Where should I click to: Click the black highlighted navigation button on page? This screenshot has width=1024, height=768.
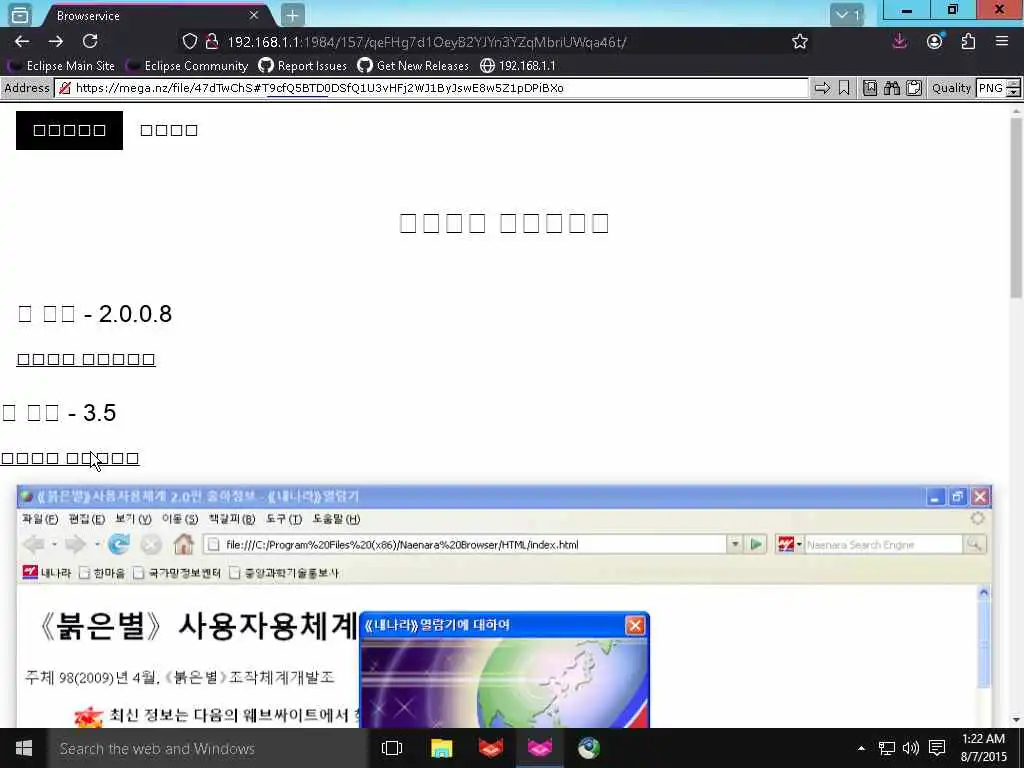coord(69,130)
